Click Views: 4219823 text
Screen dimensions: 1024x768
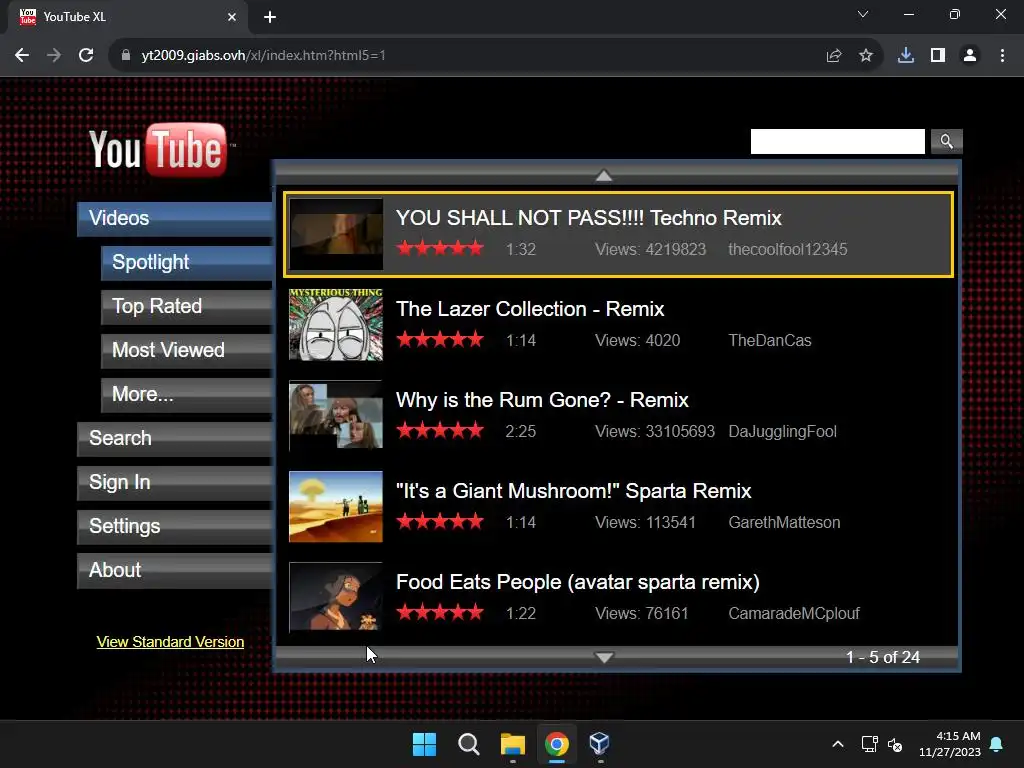tap(650, 249)
